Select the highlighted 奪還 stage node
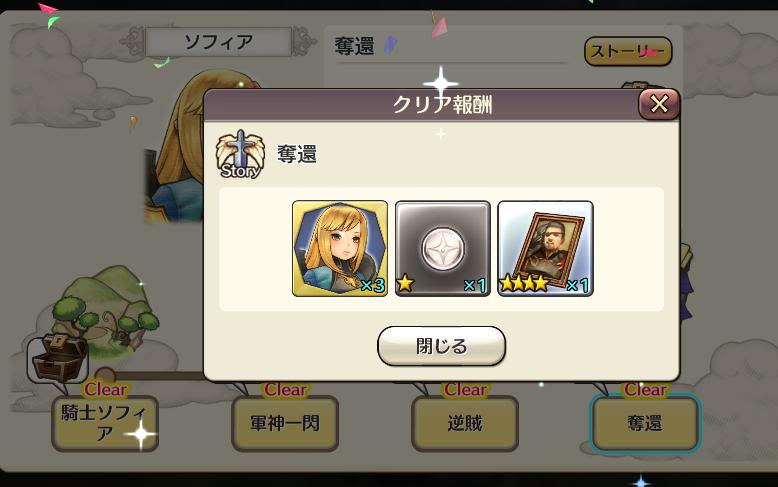The width and height of the screenshot is (778, 487). coord(645,424)
